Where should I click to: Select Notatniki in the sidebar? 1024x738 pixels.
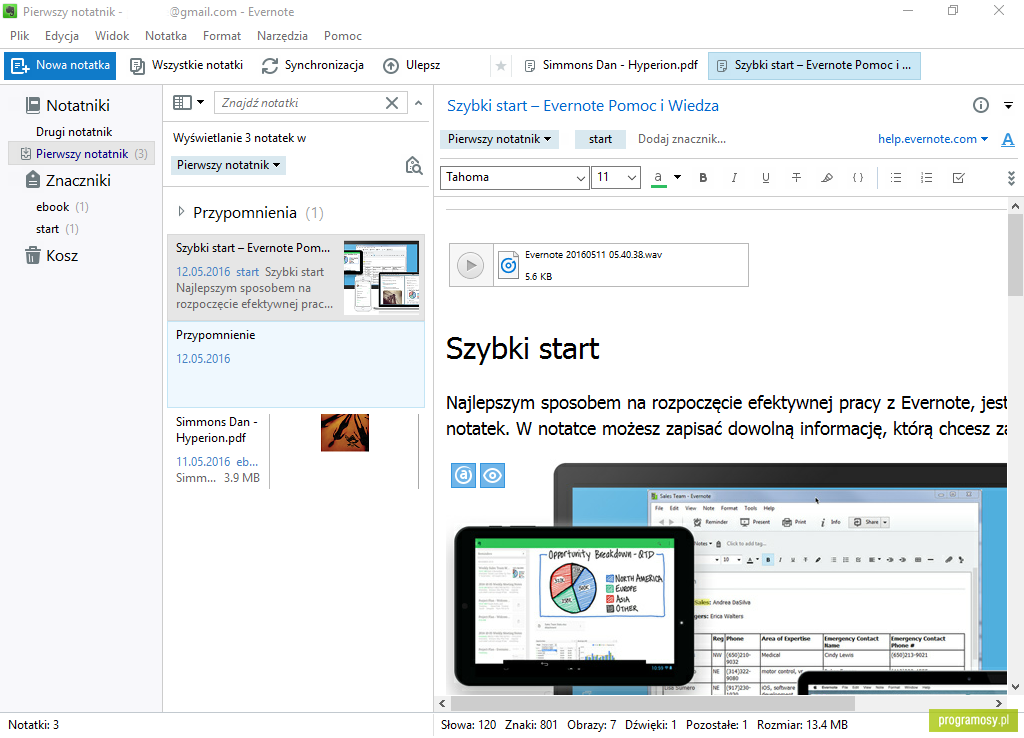67,105
